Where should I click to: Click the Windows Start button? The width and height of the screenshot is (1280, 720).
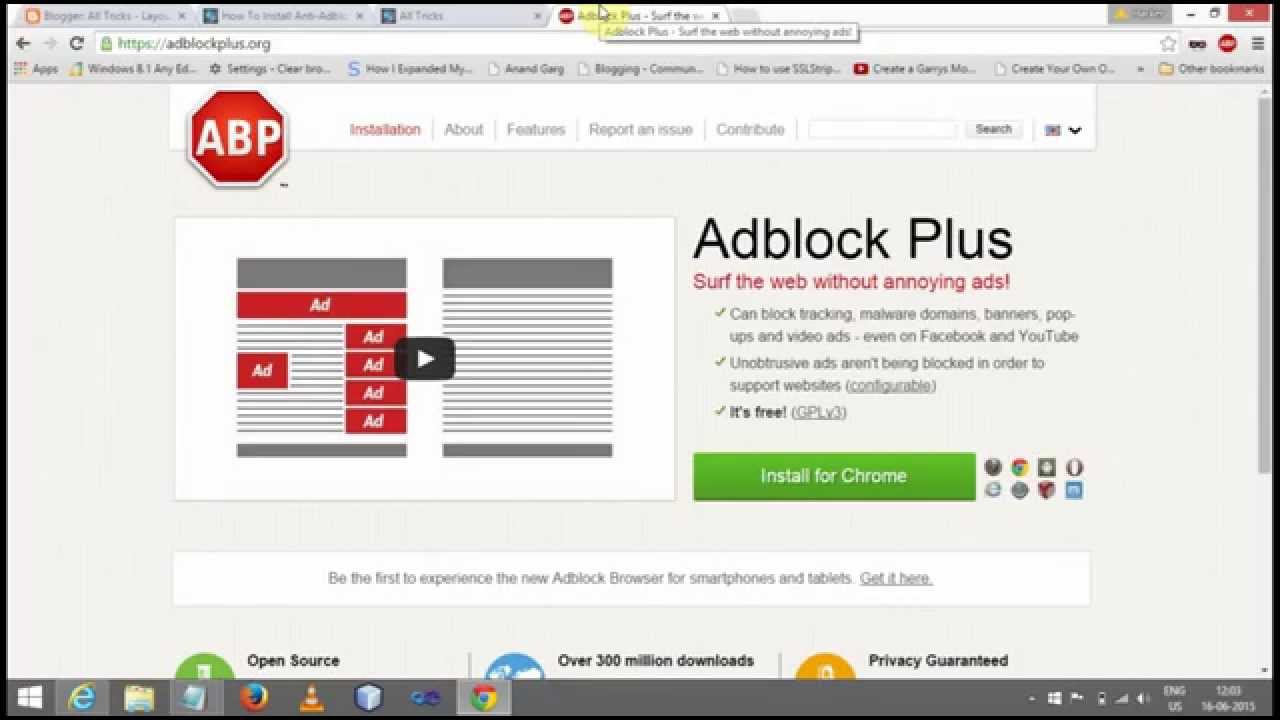coord(29,697)
